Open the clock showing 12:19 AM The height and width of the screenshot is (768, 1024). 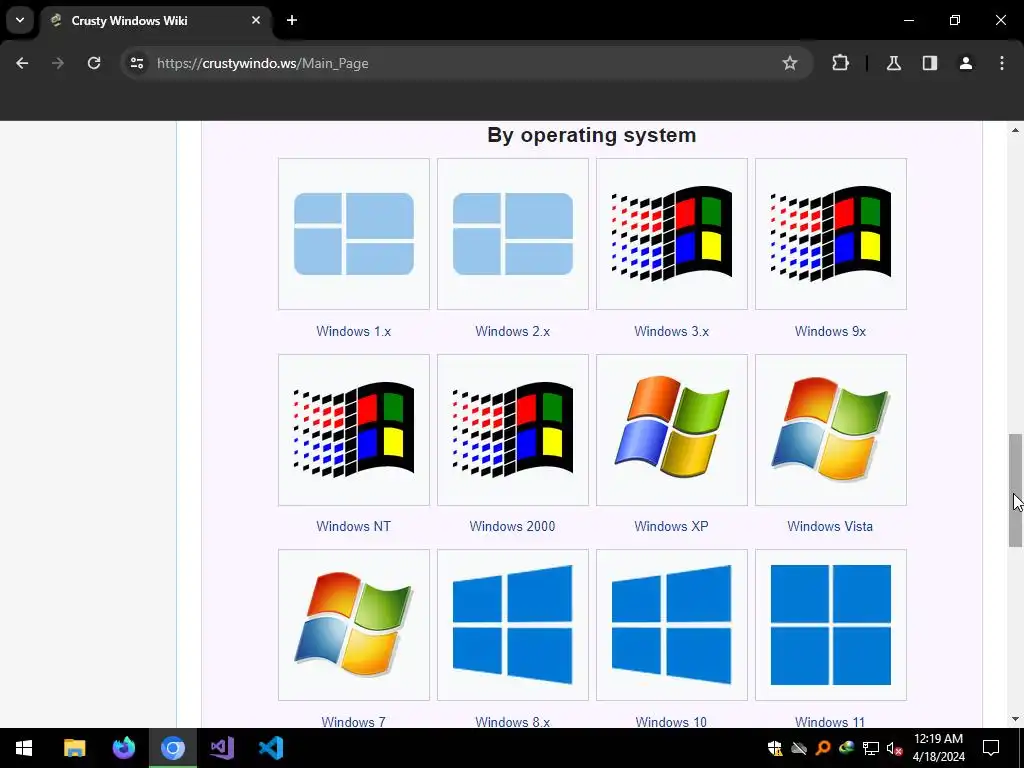coord(938,748)
